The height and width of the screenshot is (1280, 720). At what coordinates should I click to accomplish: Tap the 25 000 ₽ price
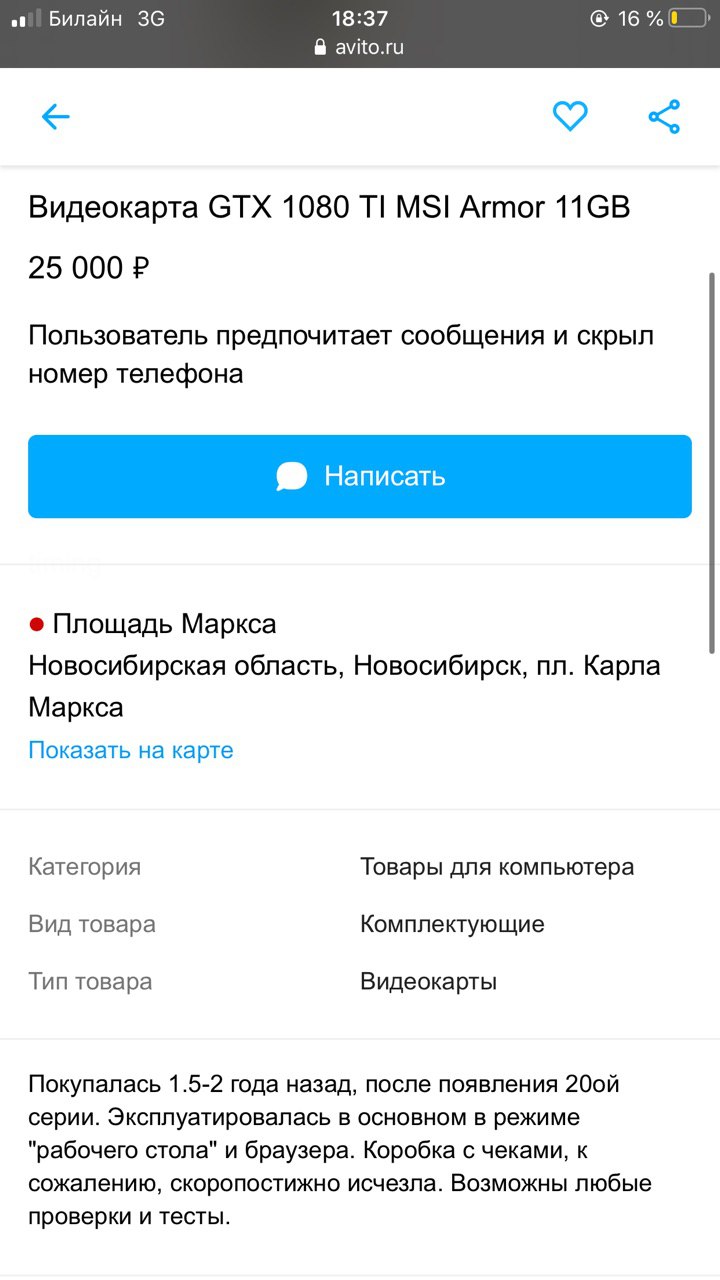pyautogui.click(x=89, y=268)
